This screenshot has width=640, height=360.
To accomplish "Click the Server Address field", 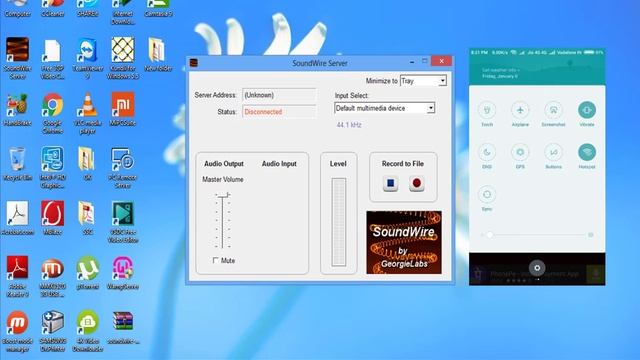I will tap(279, 95).
